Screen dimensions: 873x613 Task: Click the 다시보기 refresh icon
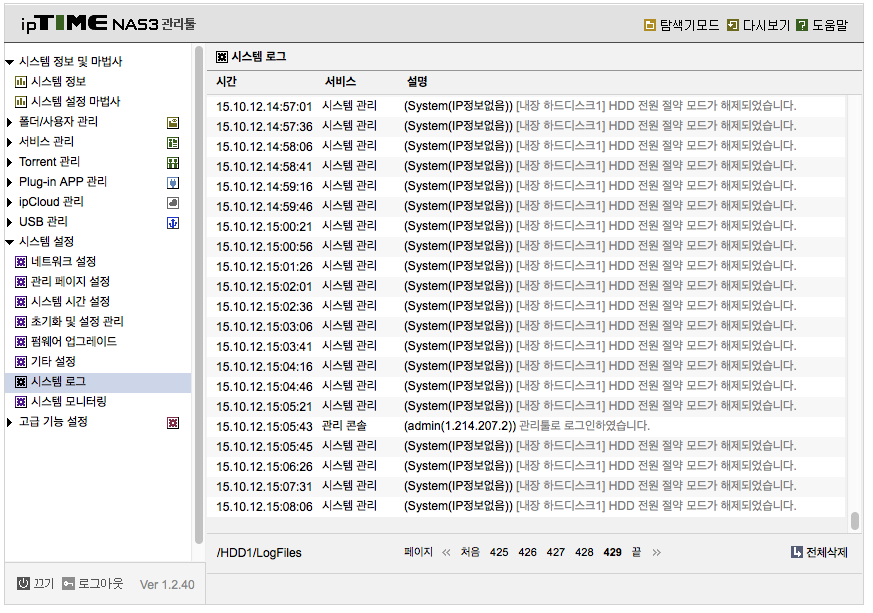point(733,25)
